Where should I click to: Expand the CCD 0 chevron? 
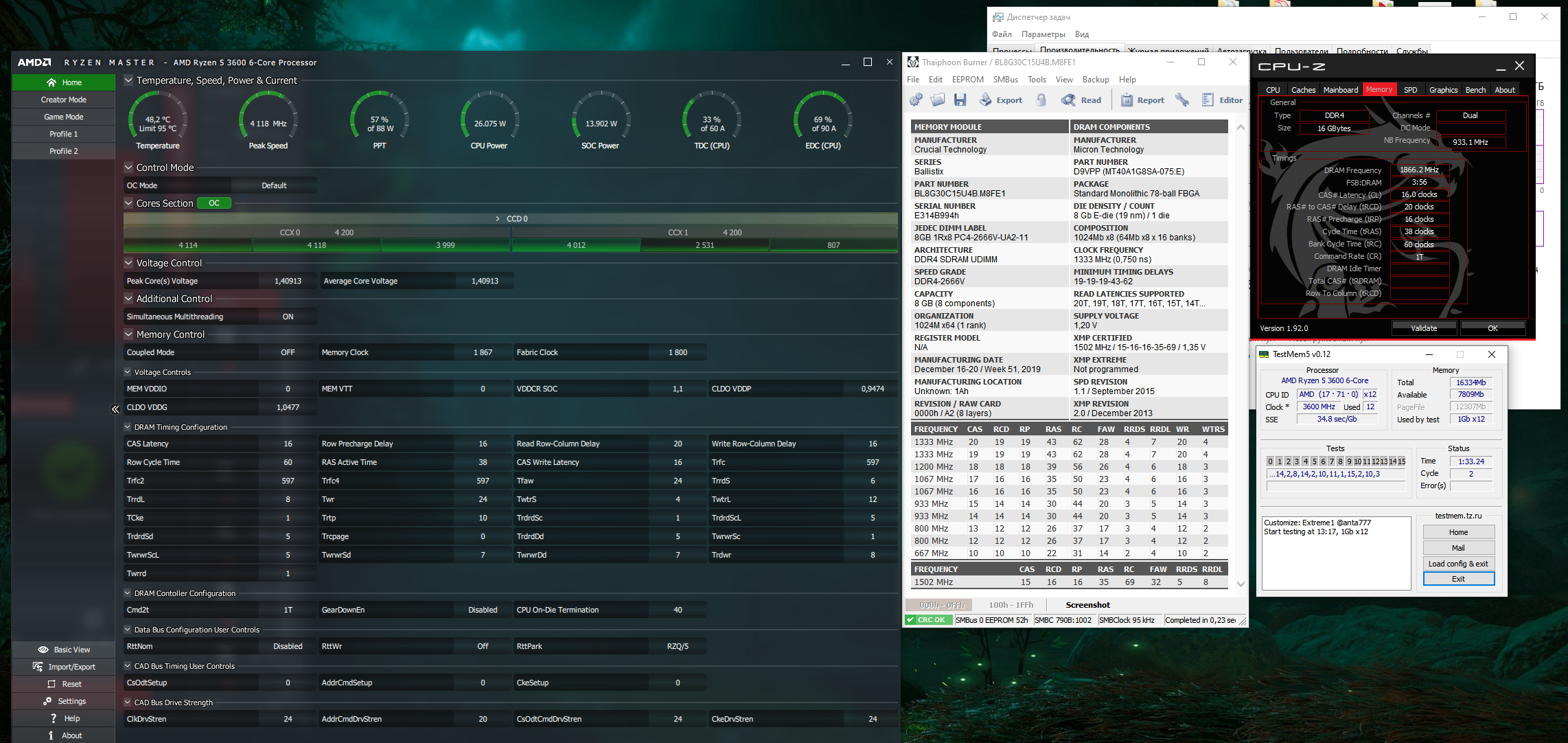tap(498, 218)
